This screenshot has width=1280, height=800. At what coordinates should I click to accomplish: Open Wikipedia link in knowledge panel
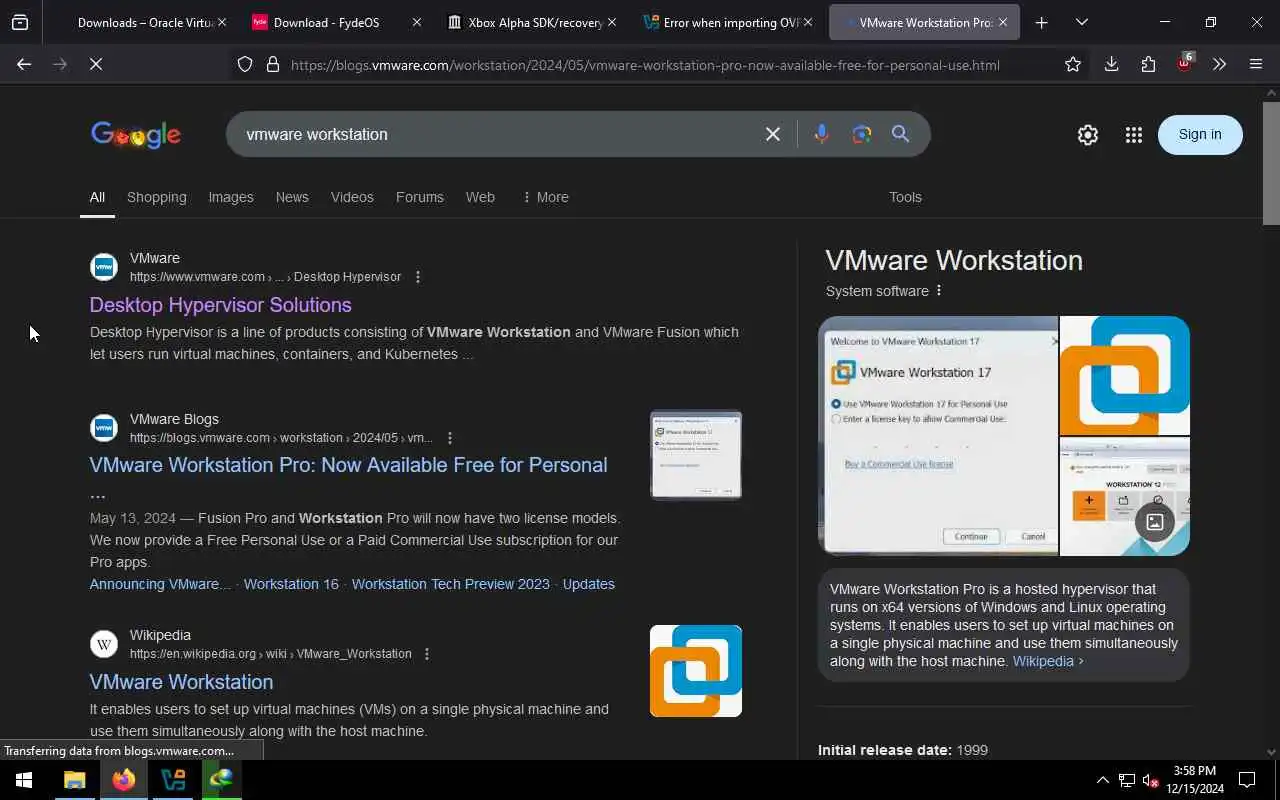1047,661
